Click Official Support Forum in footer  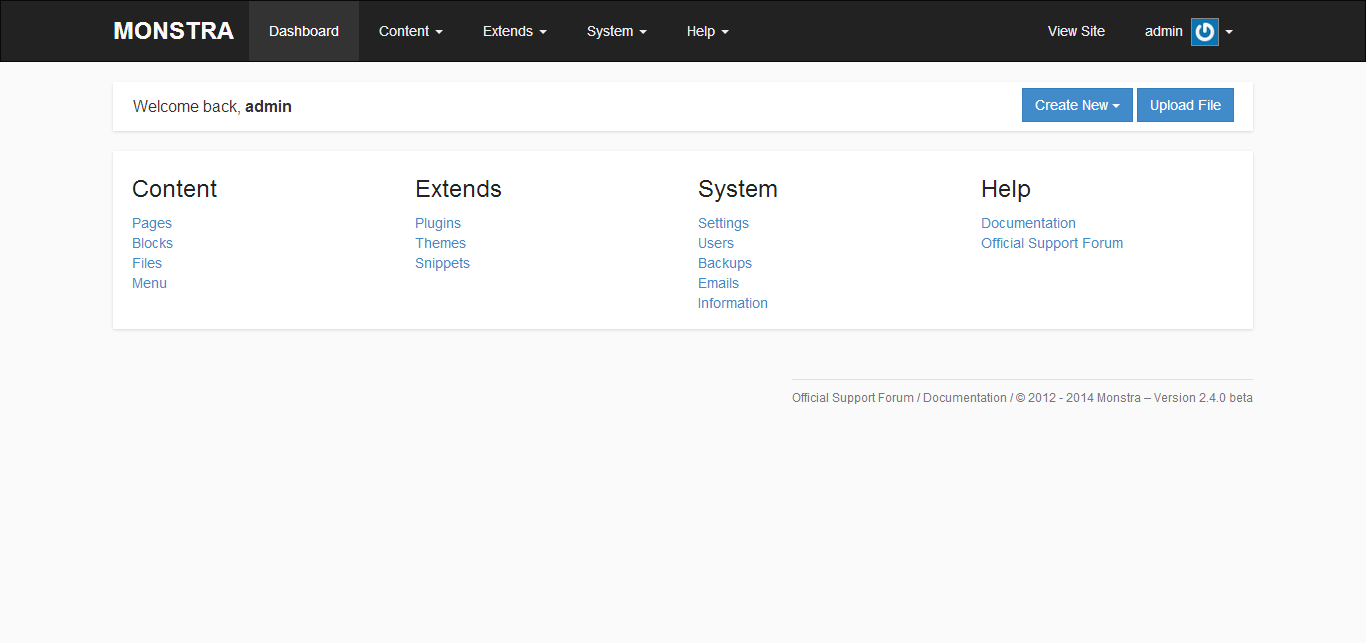pos(852,398)
